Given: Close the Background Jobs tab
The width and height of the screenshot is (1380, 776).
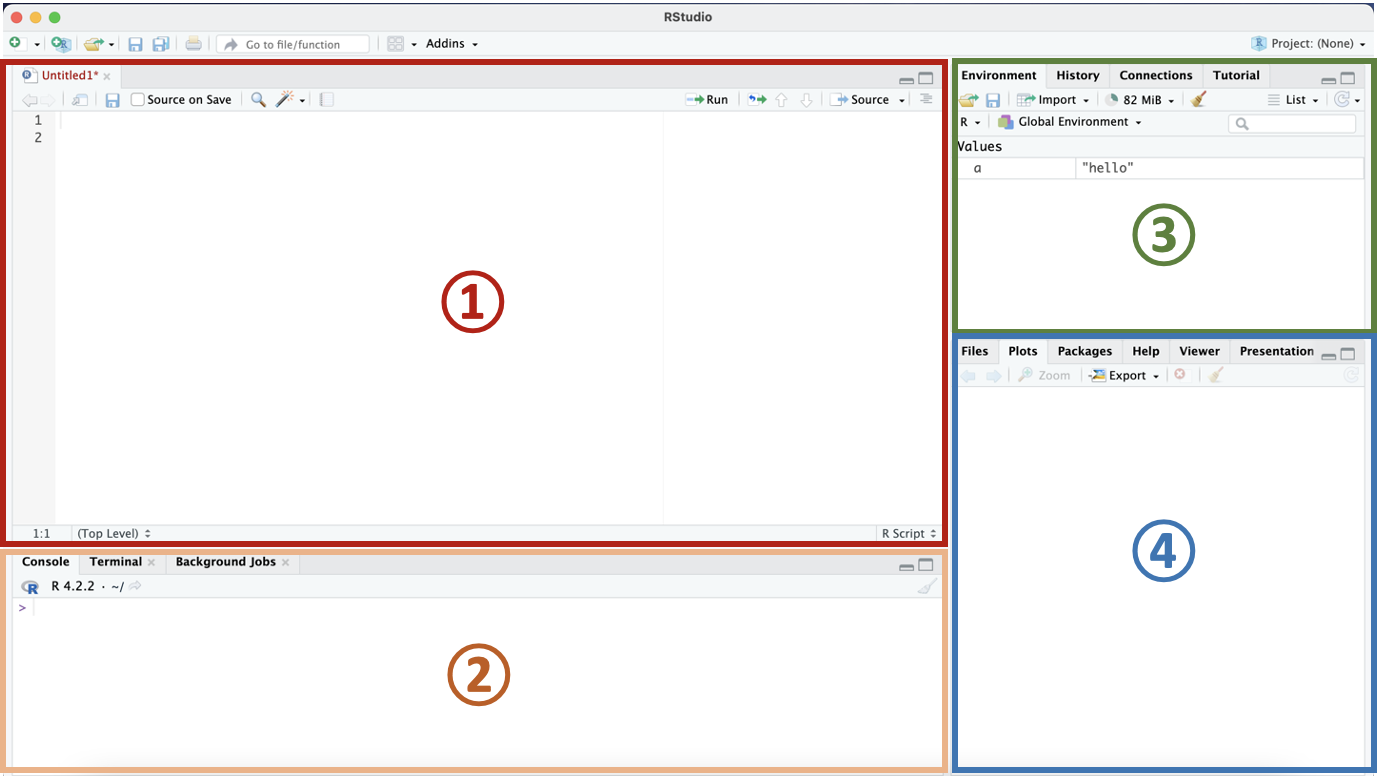Looking at the screenshot, I should (285, 563).
